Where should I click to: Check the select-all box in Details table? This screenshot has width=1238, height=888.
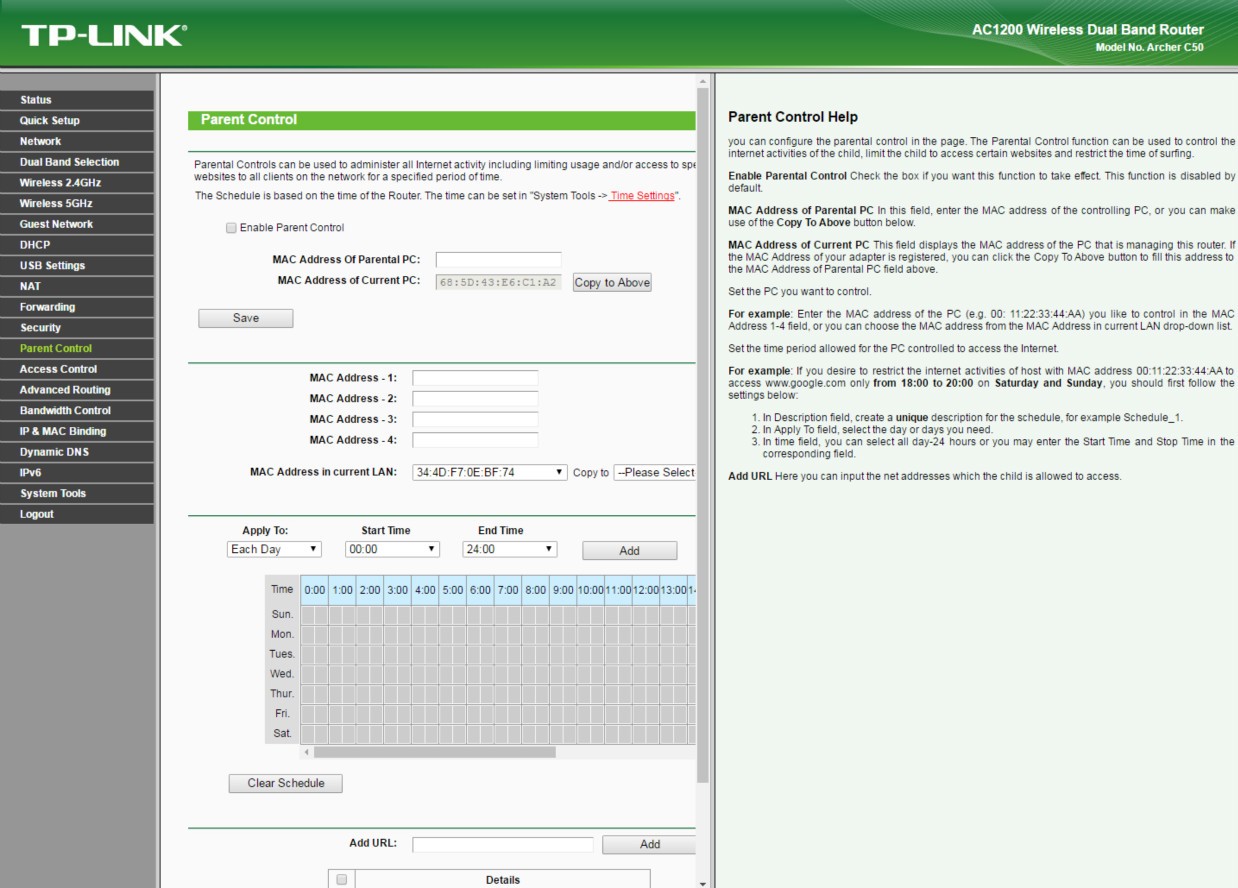(x=341, y=880)
